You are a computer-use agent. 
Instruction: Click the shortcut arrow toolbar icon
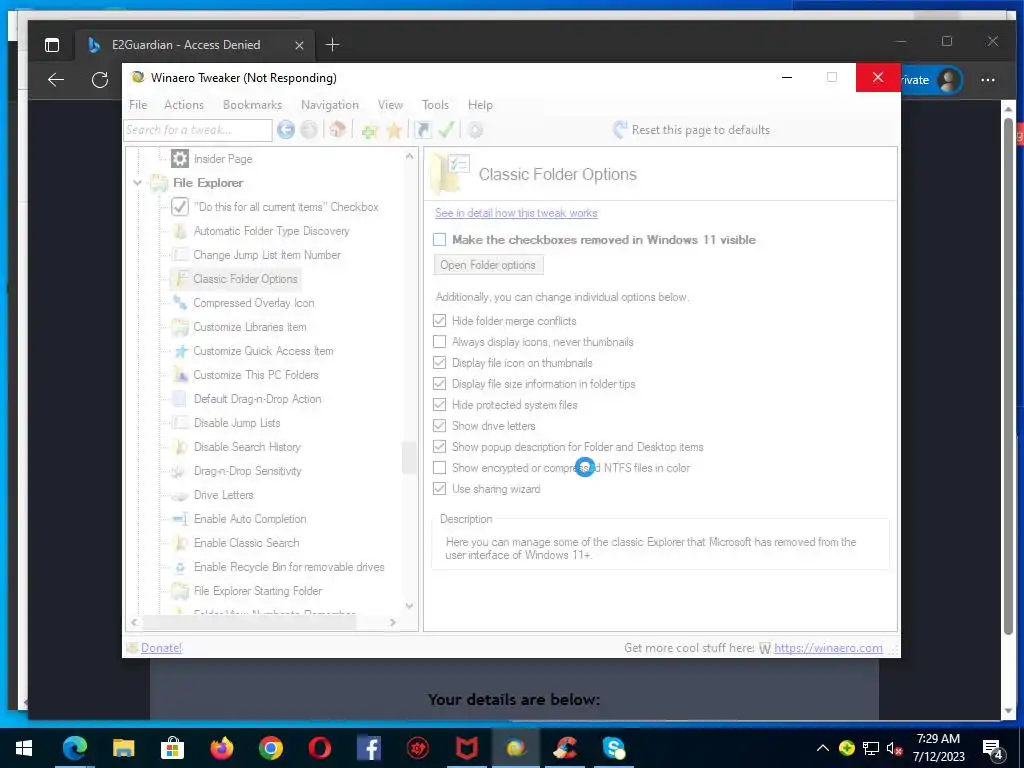(423, 130)
